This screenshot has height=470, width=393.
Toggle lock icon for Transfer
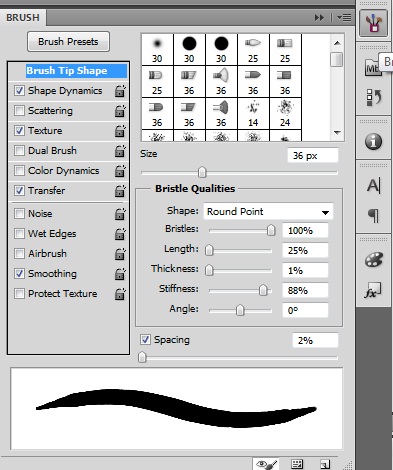tap(120, 191)
